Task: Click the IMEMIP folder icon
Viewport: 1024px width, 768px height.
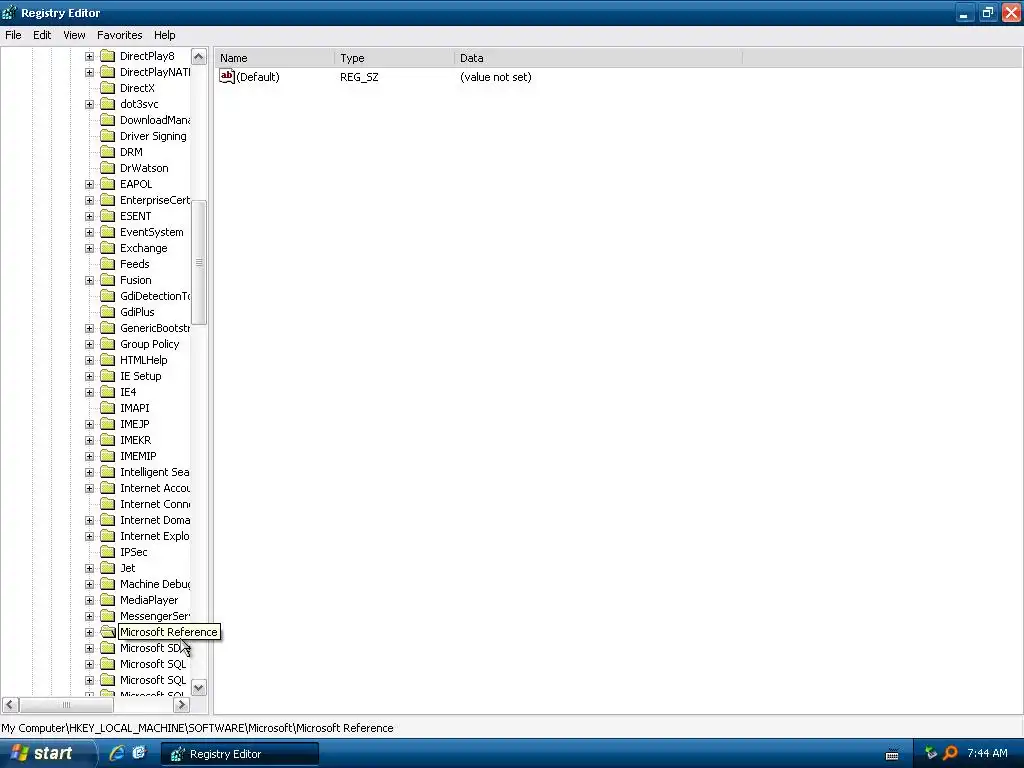Action: click(x=108, y=456)
